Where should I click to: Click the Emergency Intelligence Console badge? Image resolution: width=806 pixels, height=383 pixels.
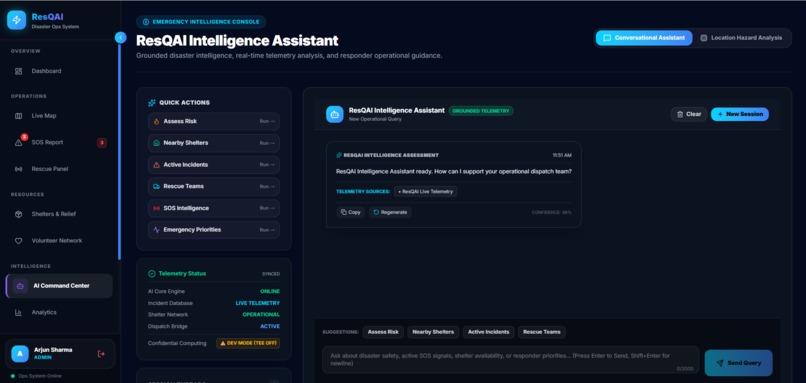201,22
